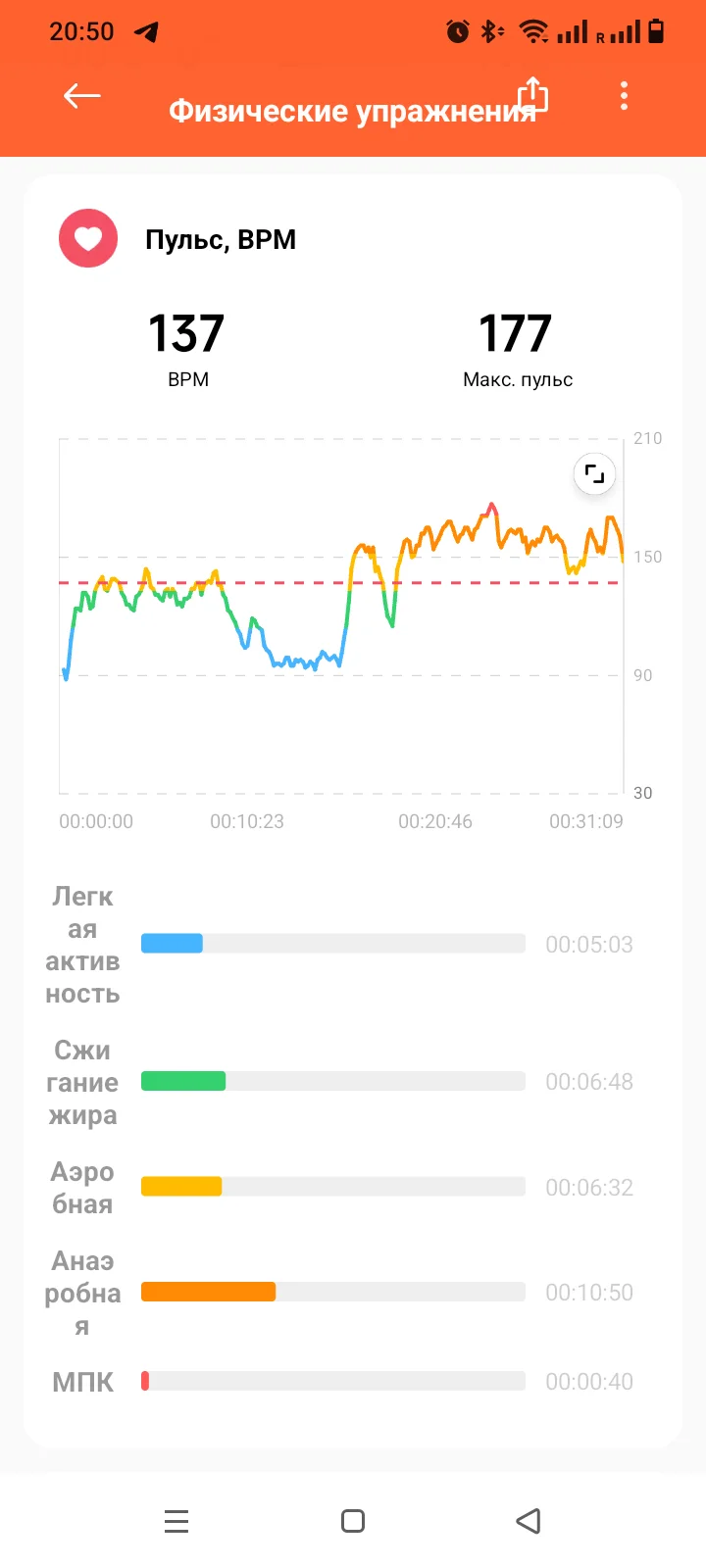The image size is (706, 1568).
Task: Open the three-dot overflow menu
Action: 624,96
